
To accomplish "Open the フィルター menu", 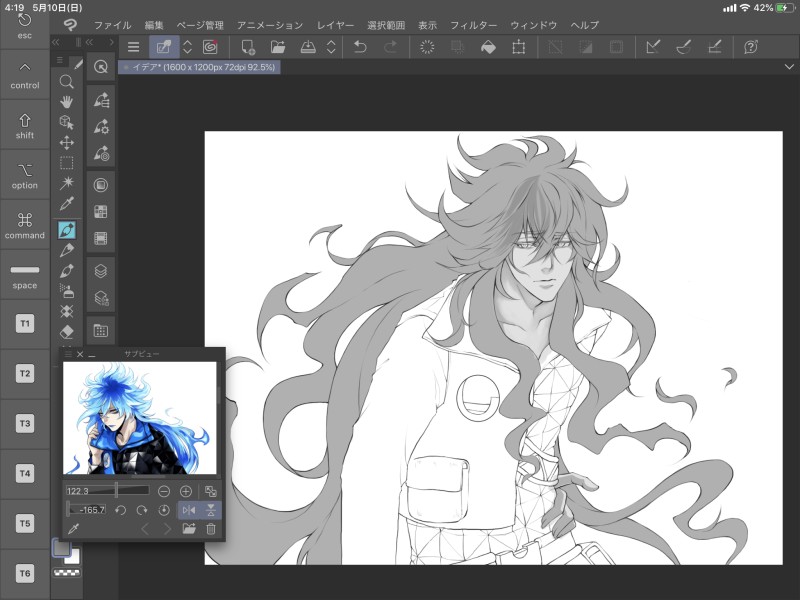I will 473,25.
